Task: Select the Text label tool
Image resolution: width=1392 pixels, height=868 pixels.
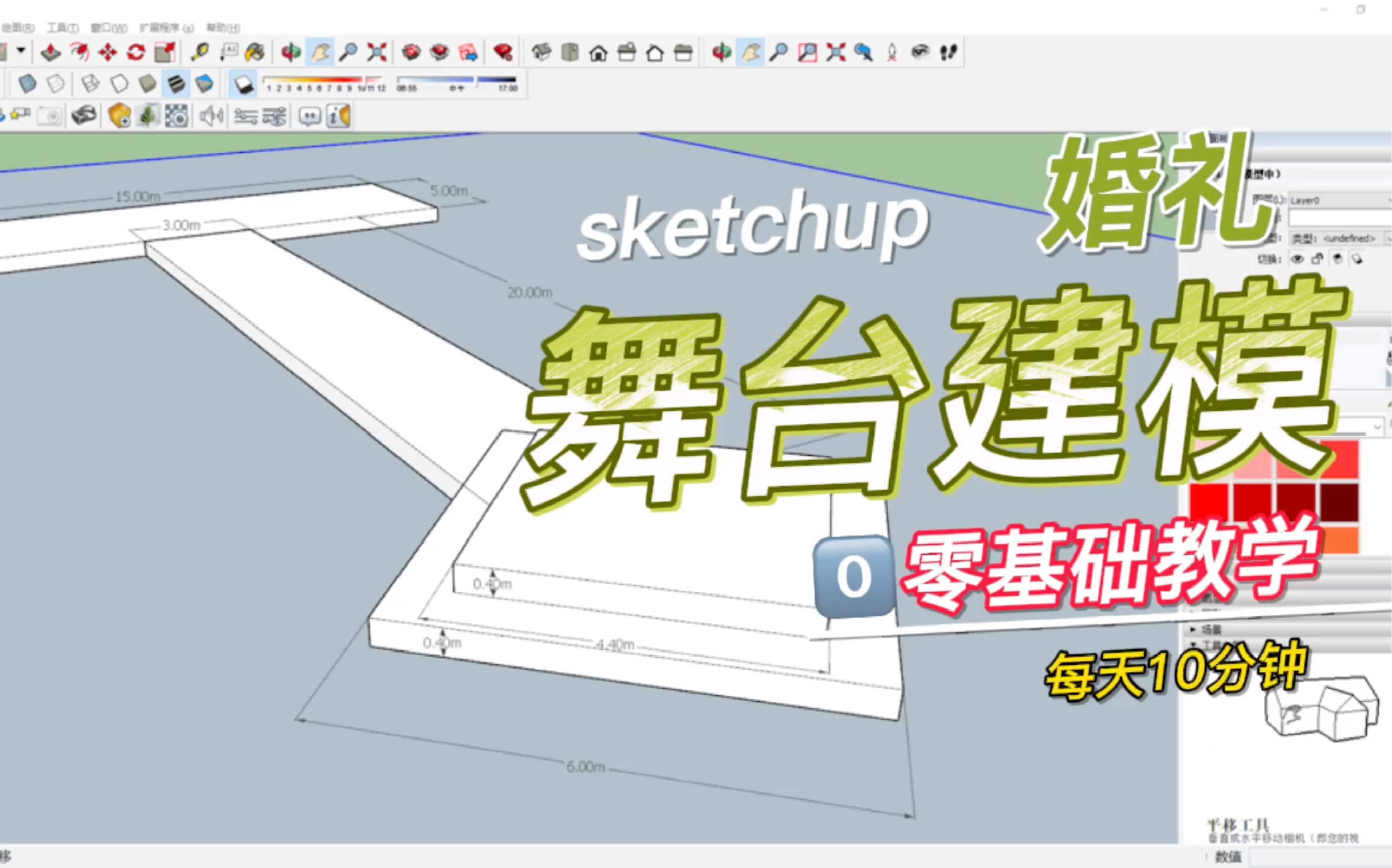Action: click(228, 53)
